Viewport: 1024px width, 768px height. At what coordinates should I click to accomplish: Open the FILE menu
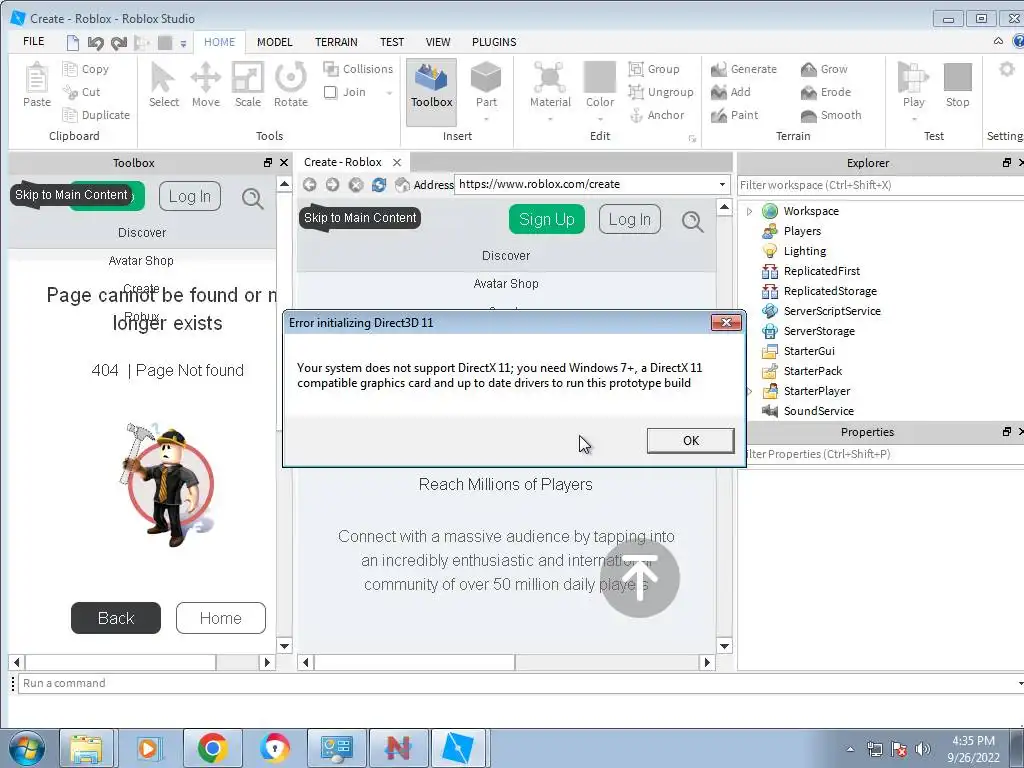pyautogui.click(x=34, y=42)
